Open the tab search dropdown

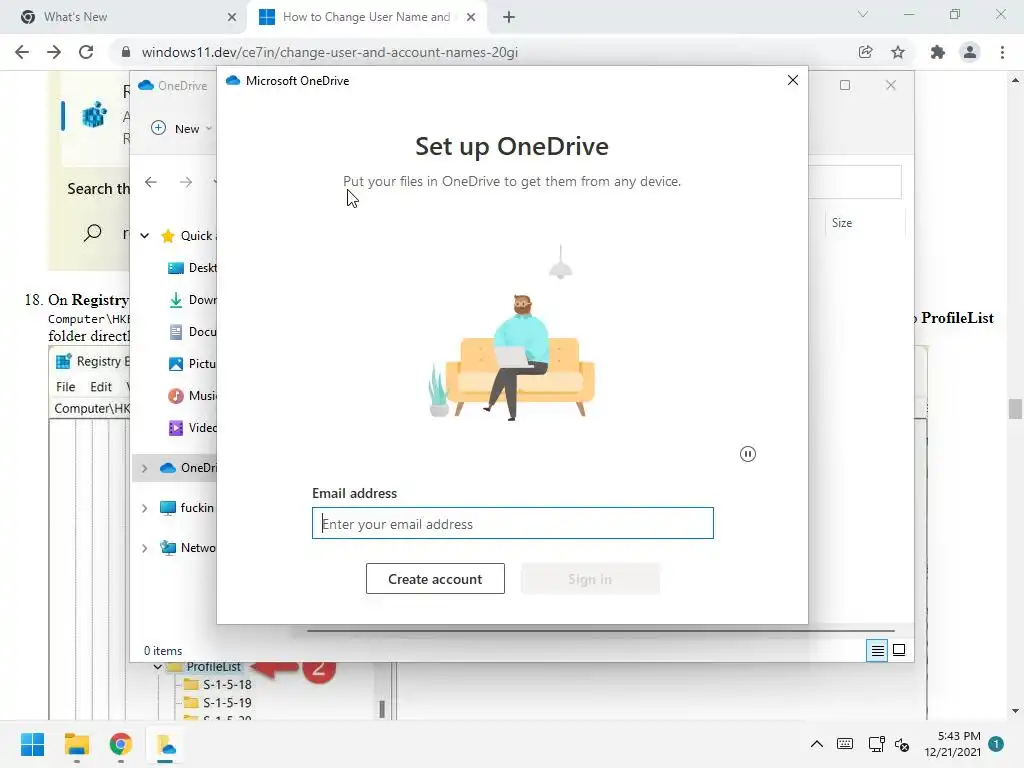[x=863, y=14]
